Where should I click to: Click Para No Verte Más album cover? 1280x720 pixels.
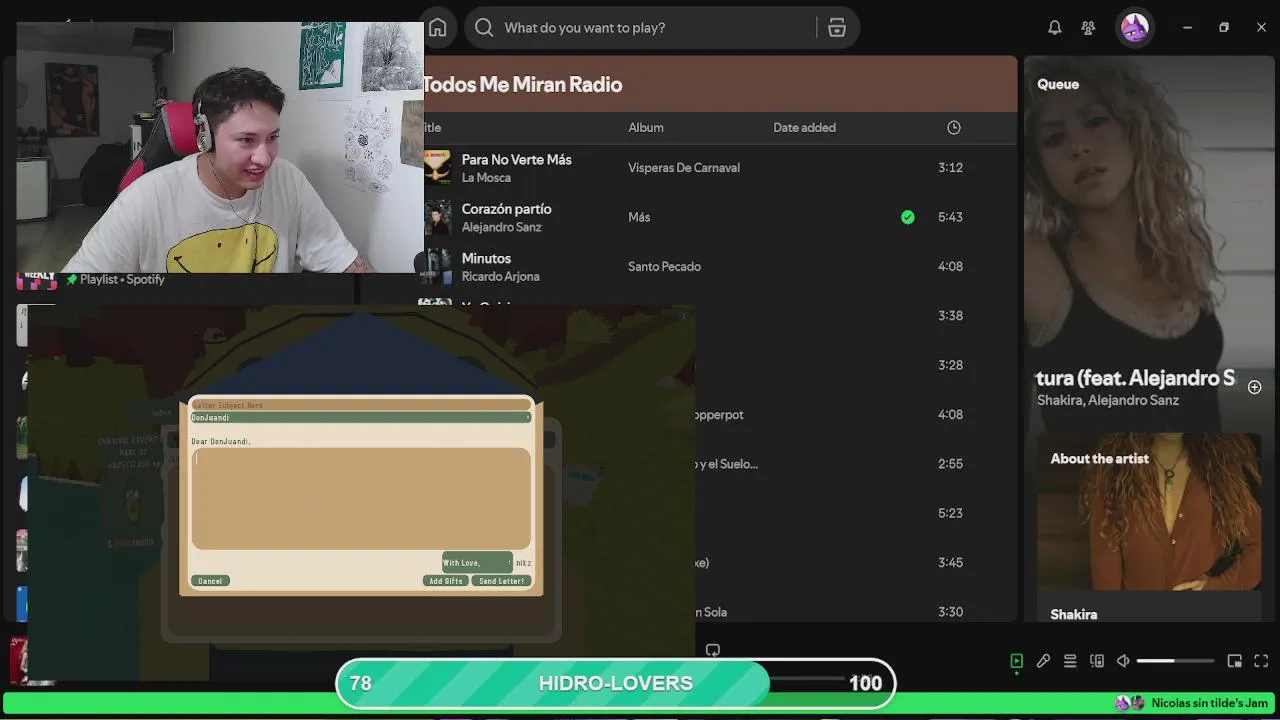(437, 167)
